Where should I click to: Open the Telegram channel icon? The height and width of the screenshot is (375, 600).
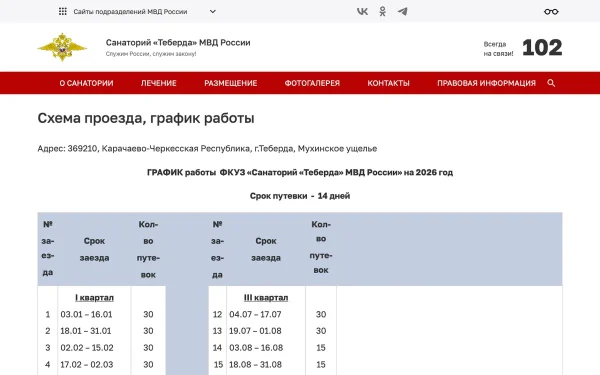pos(402,11)
